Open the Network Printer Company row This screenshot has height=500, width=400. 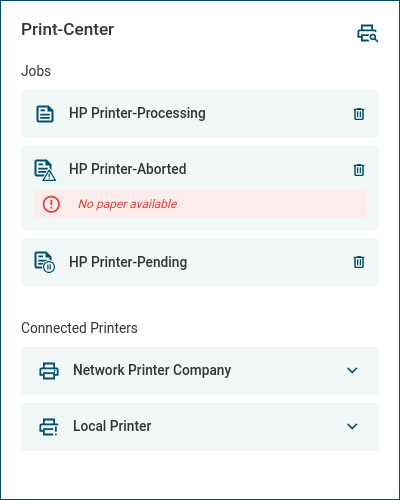[200, 371]
